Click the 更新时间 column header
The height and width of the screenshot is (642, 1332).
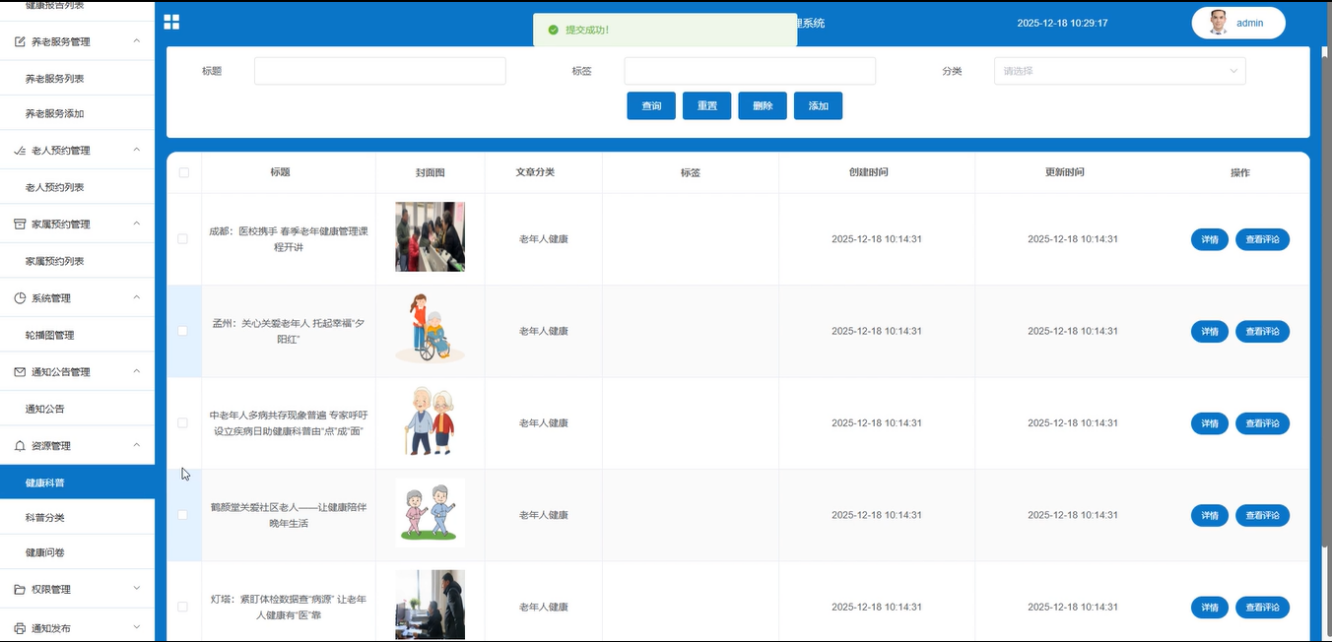point(1064,173)
